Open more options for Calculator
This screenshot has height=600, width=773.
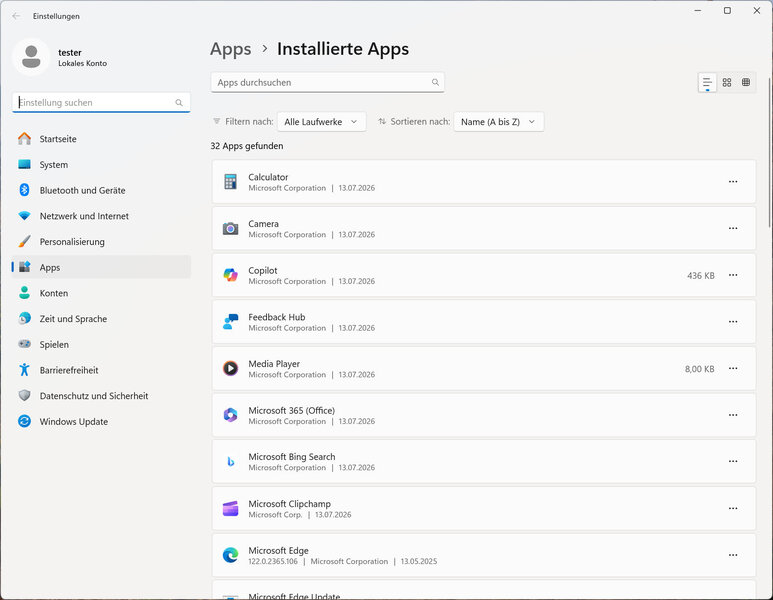click(x=733, y=181)
